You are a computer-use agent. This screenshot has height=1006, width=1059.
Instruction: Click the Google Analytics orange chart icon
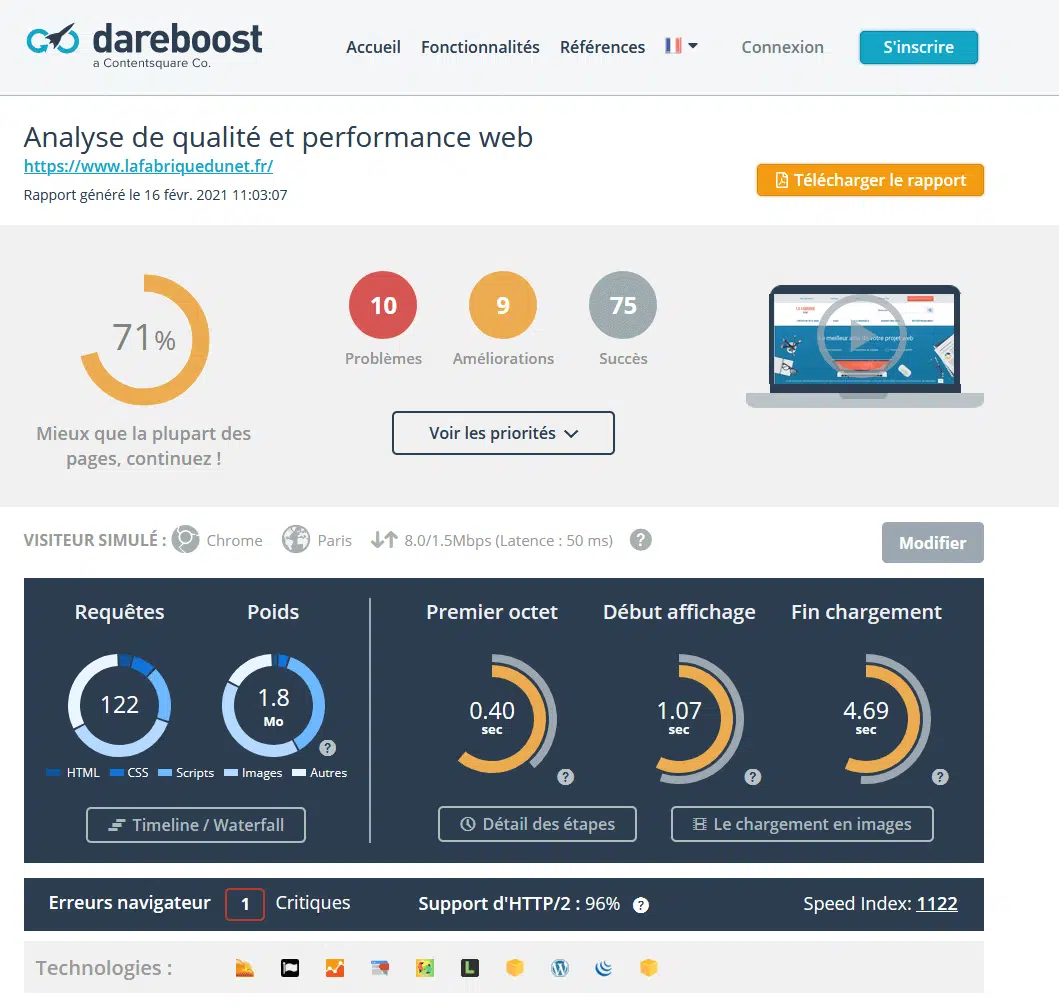click(x=335, y=968)
